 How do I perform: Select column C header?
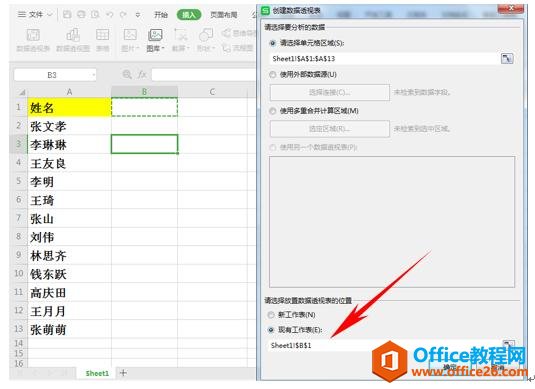pyautogui.click(x=212, y=92)
